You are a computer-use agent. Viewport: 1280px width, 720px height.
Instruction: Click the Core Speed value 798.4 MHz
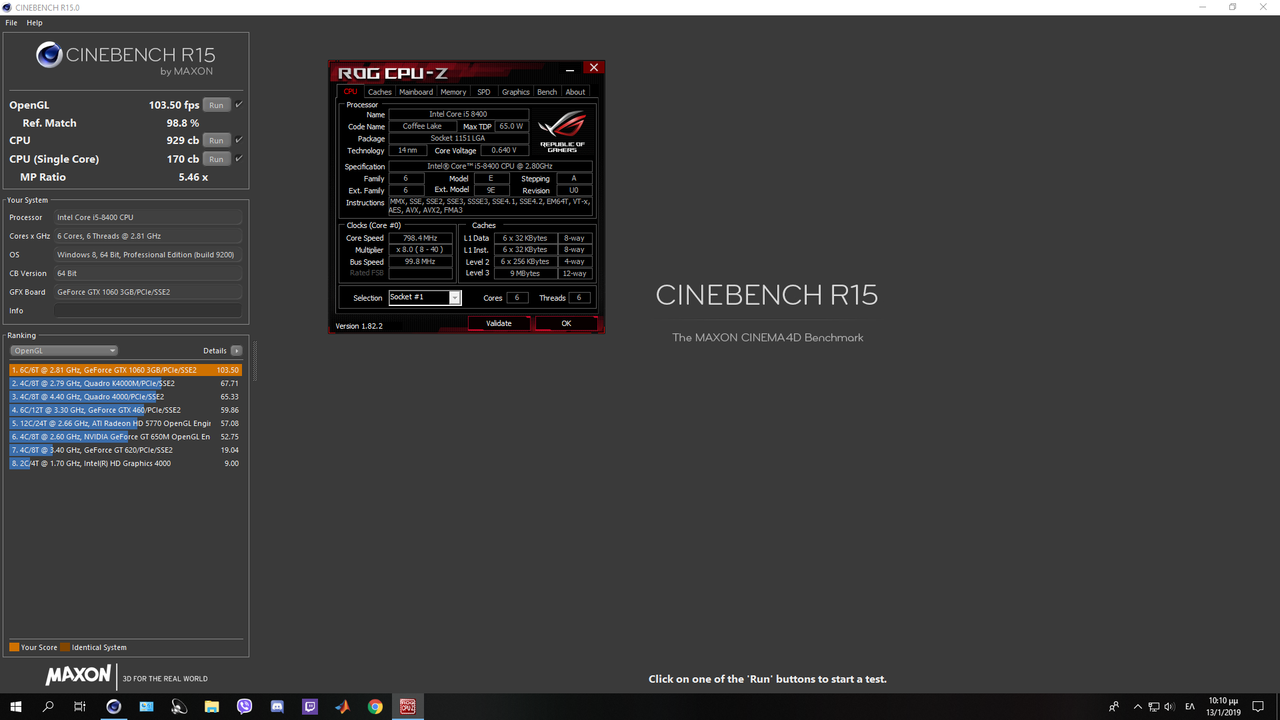tap(420, 238)
